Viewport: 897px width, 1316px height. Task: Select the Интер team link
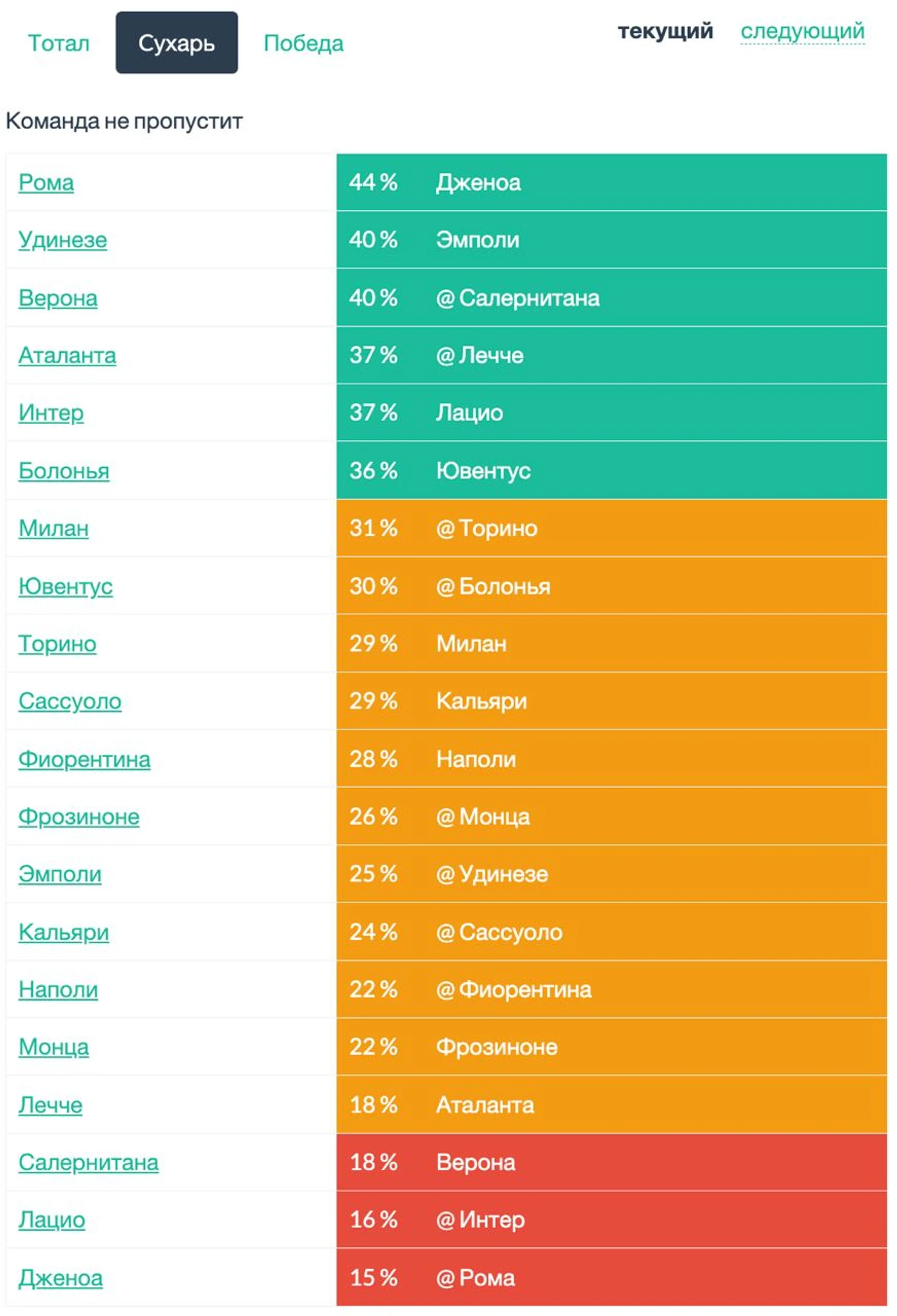[51, 412]
